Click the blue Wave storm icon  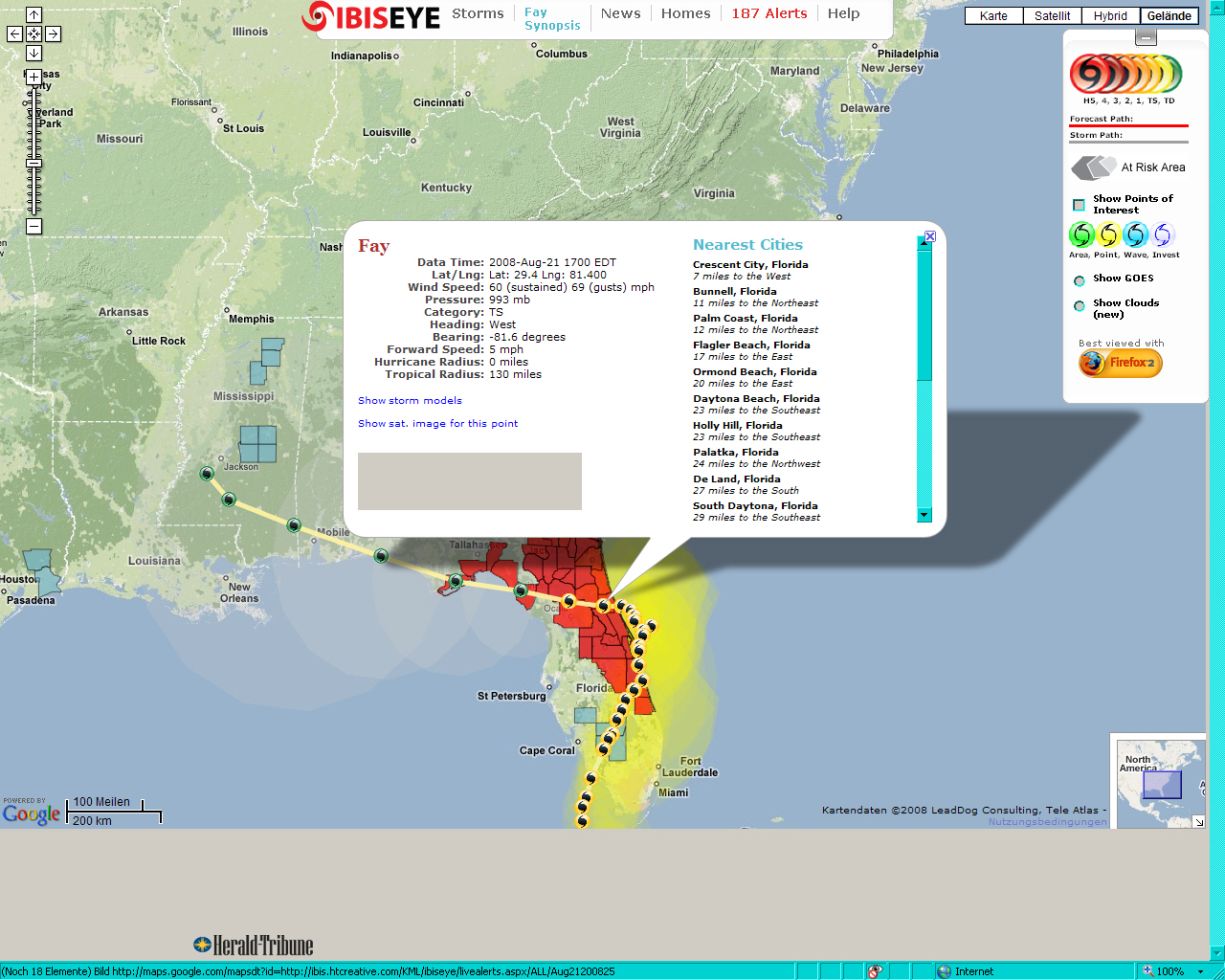(x=1135, y=235)
